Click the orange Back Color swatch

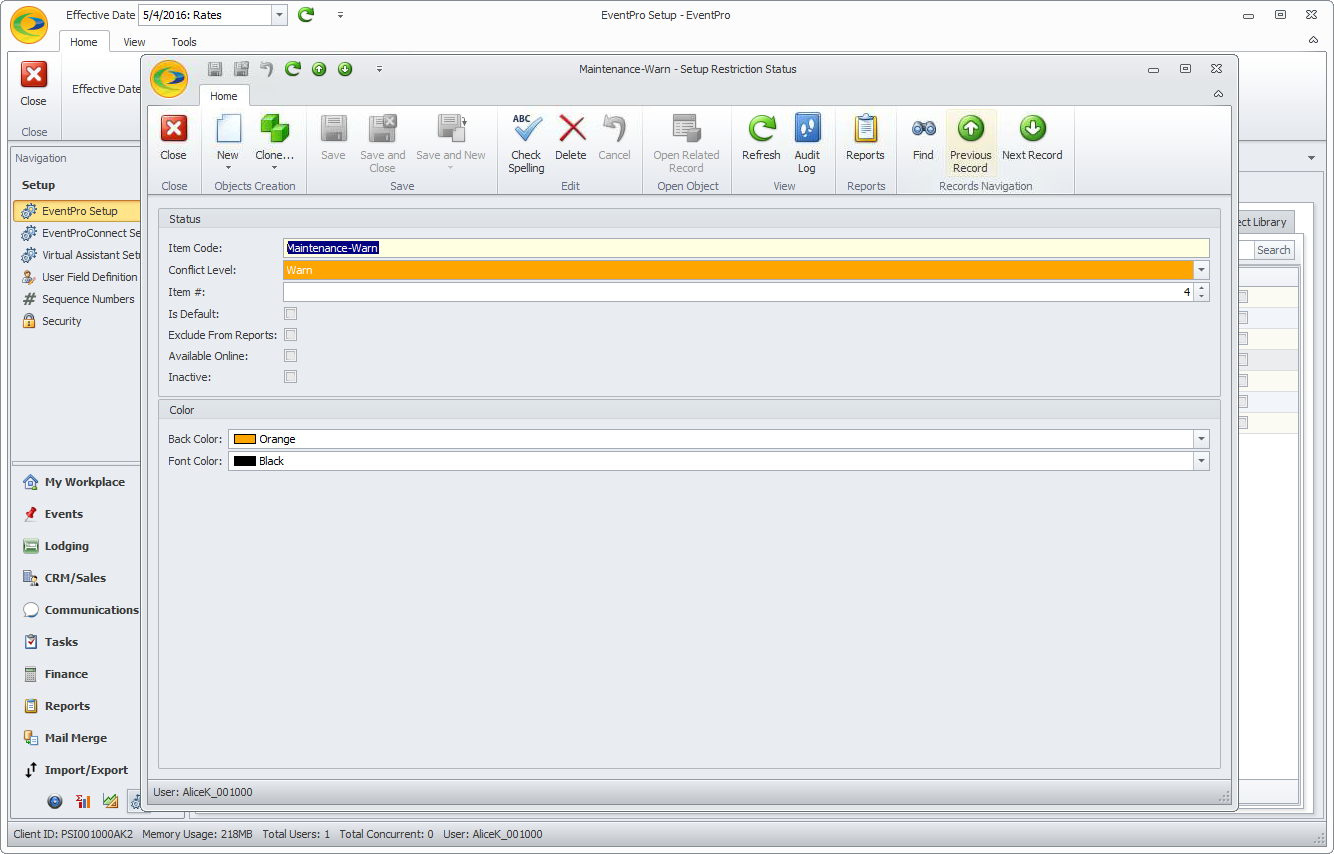(245, 439)
